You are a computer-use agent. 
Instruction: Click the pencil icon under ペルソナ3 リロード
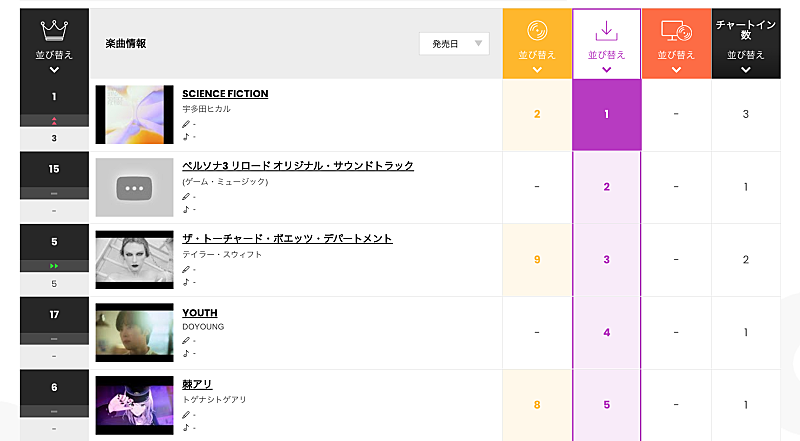(186, 197)
